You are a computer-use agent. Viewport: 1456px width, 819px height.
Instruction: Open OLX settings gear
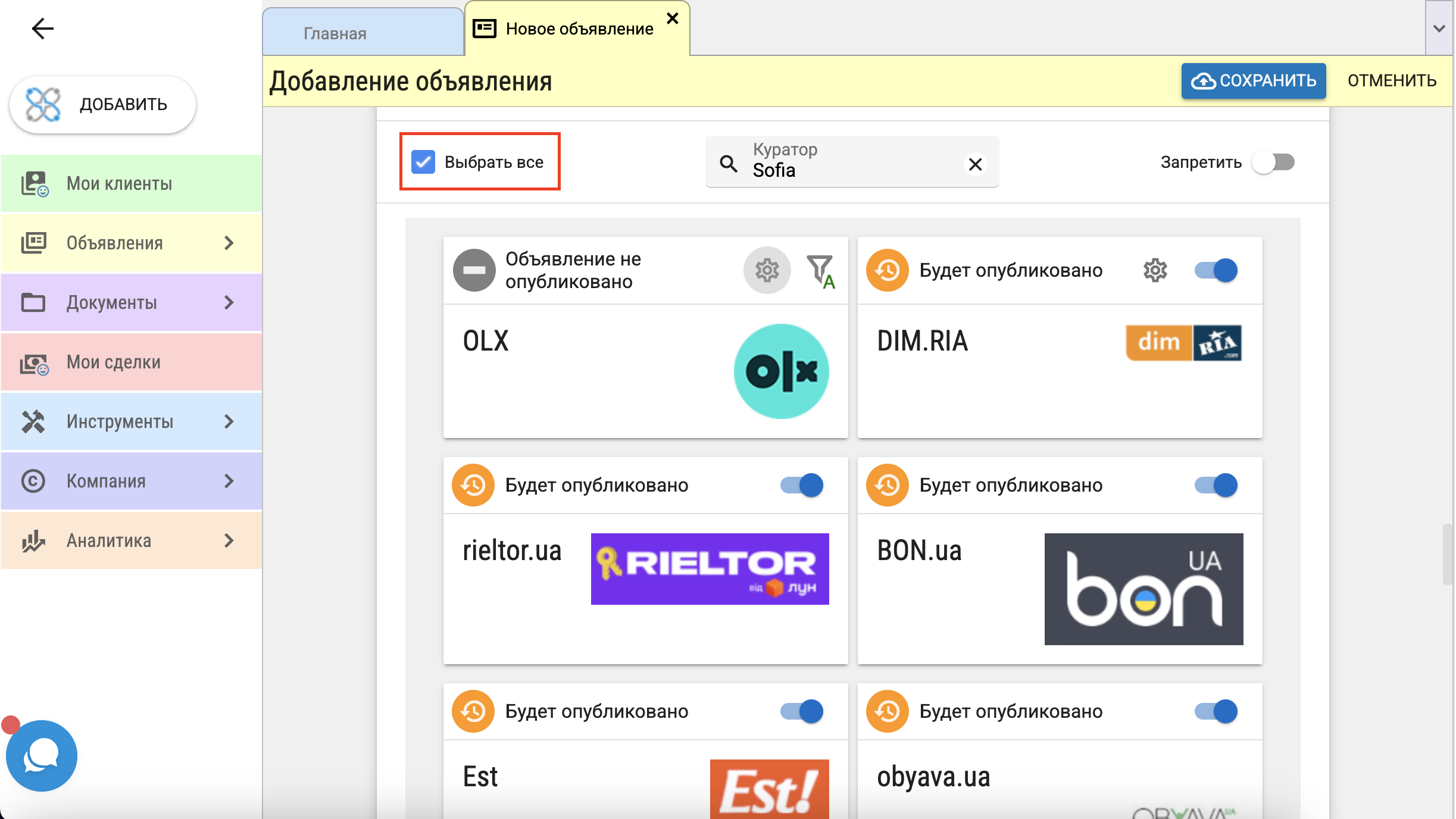coord(767,270)
